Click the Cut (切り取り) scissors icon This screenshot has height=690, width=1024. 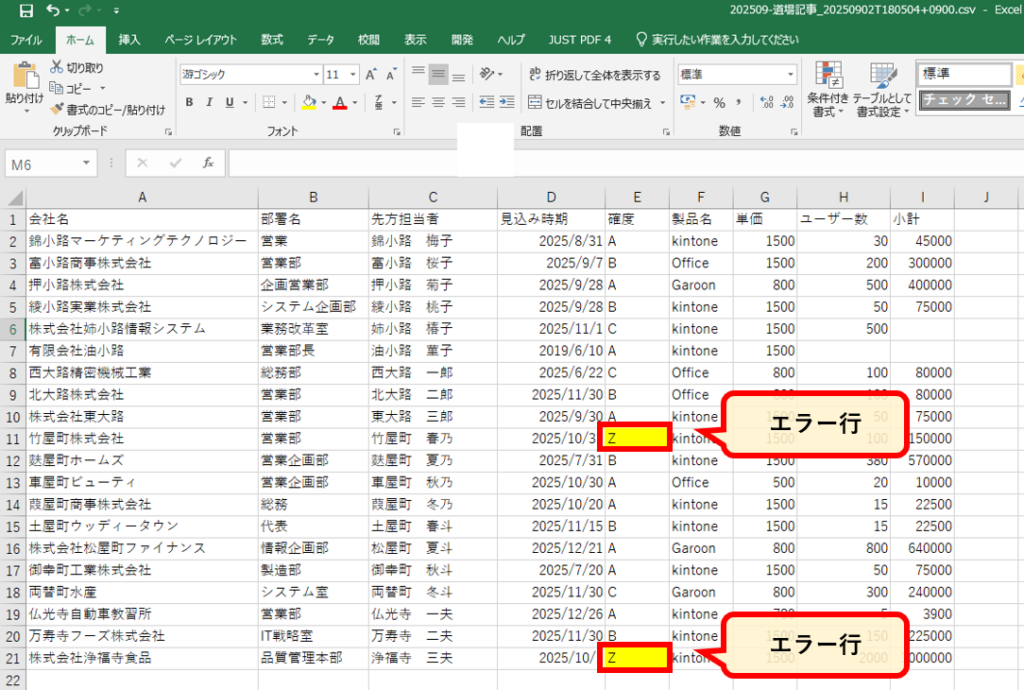pos(58,67)
